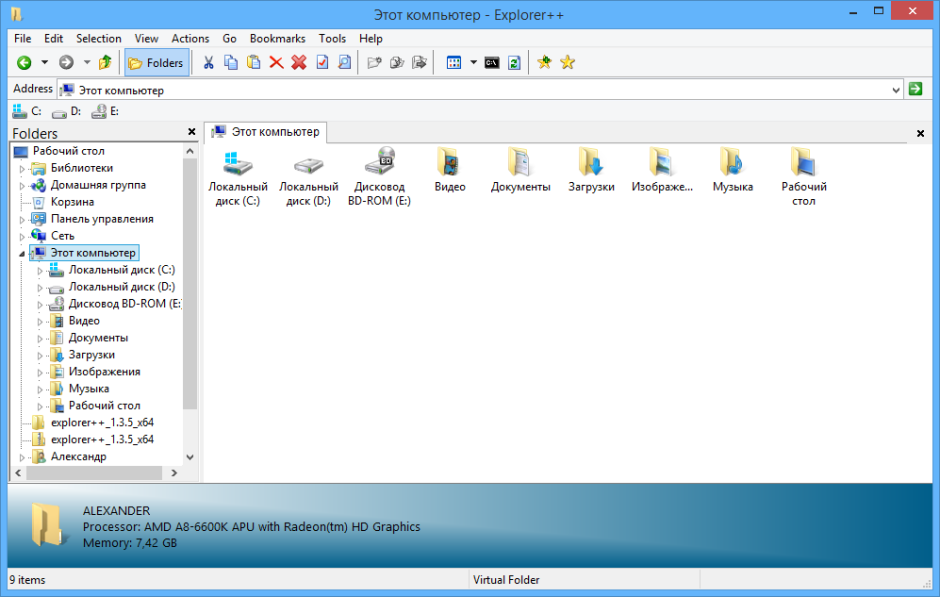Select the Этот компьютер tab
The image size is (940, 597).
[266, 132]
